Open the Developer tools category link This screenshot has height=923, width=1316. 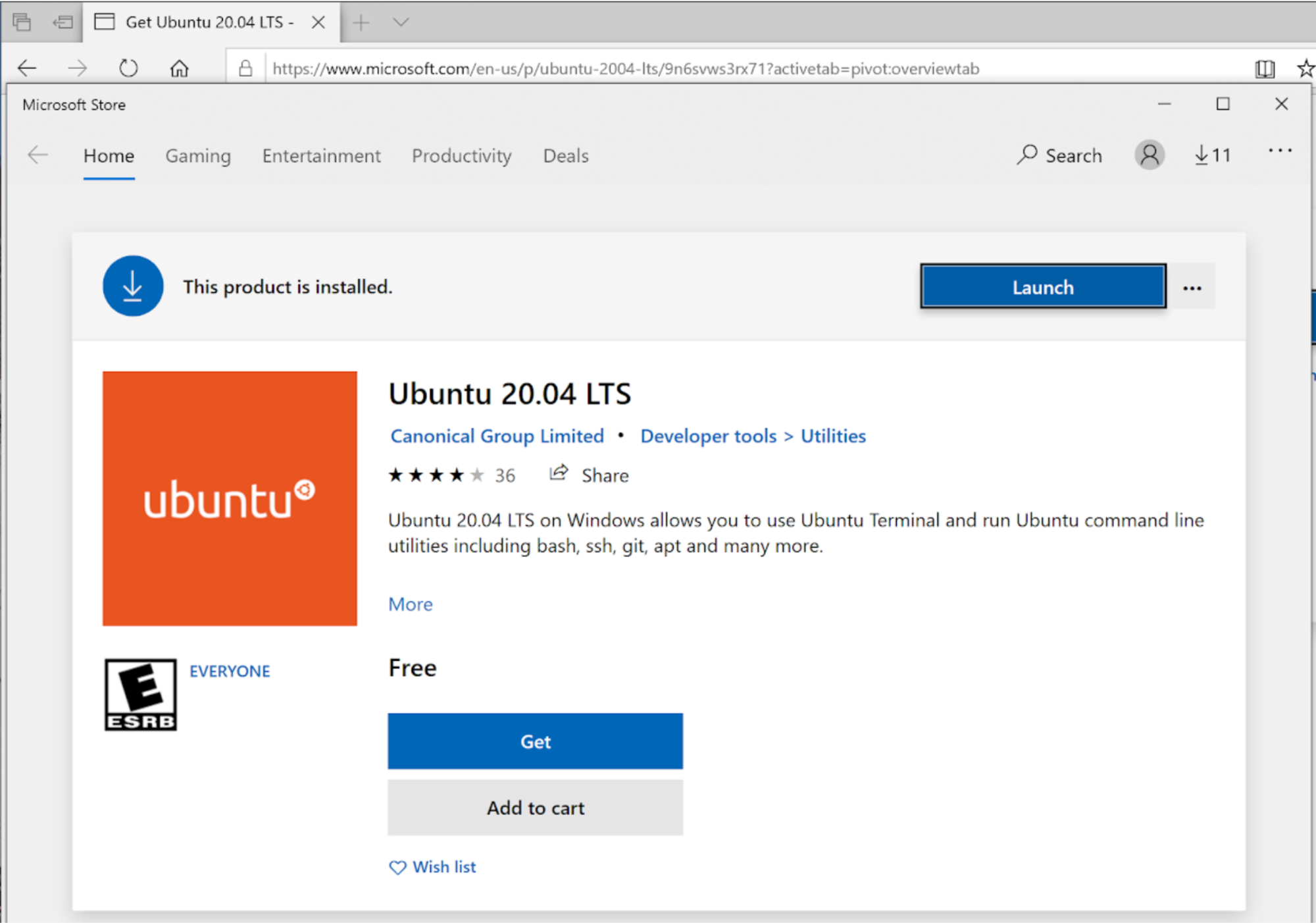point(708,436)
